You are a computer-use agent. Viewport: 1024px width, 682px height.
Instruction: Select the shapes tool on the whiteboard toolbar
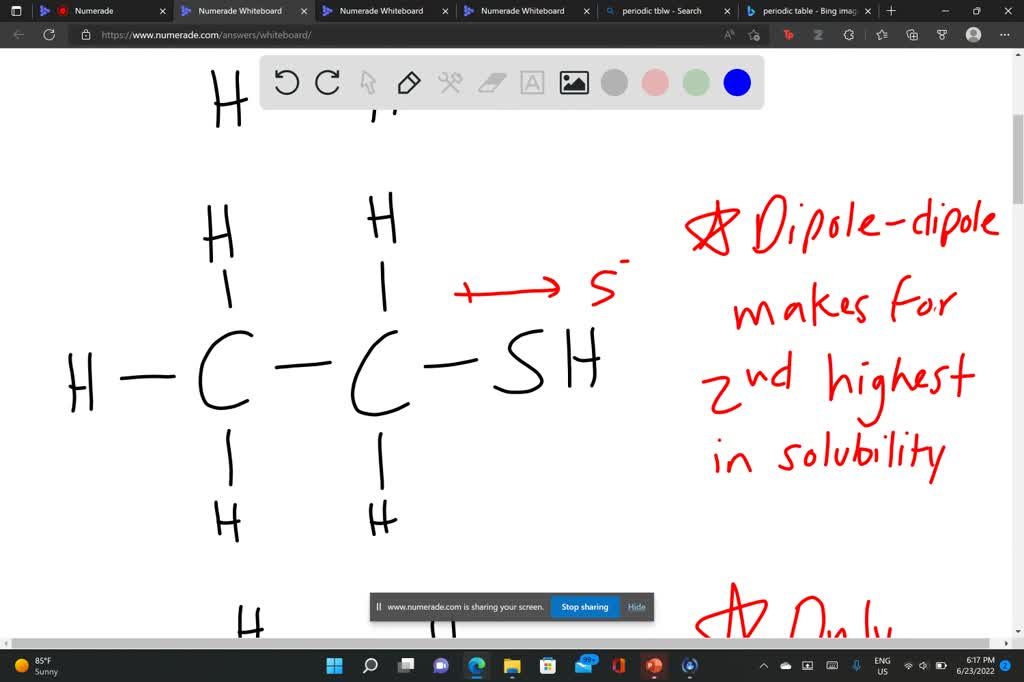tap(450, 83)
